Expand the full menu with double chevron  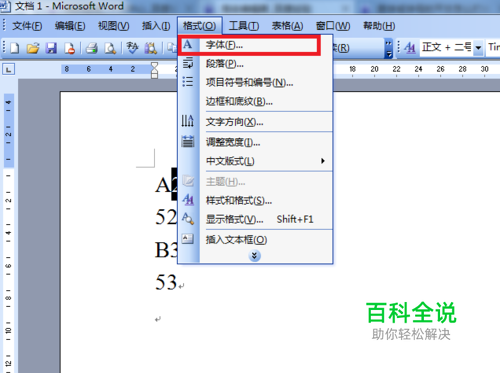coord(254,256)
